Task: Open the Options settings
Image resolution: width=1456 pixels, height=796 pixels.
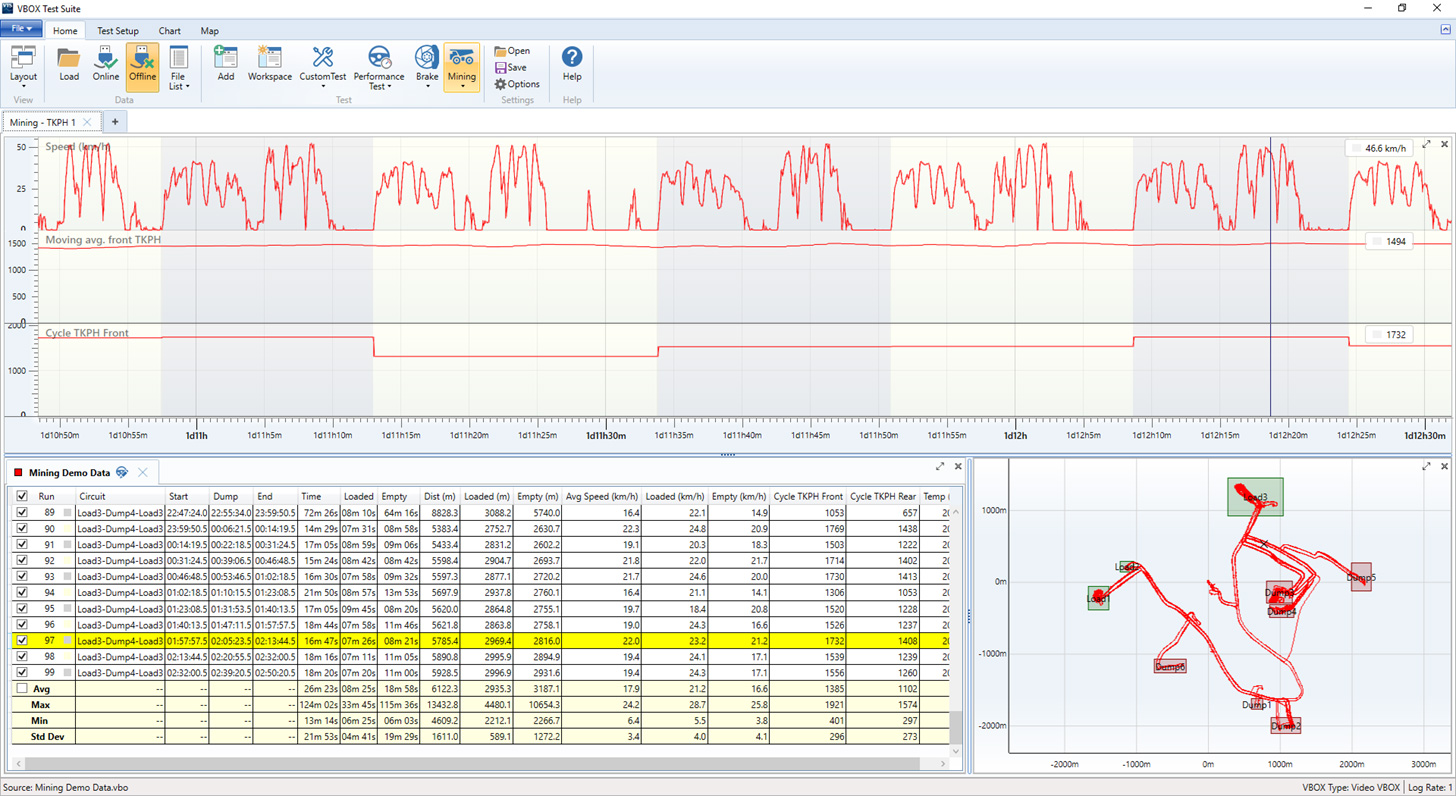Action: coord(517,84)
